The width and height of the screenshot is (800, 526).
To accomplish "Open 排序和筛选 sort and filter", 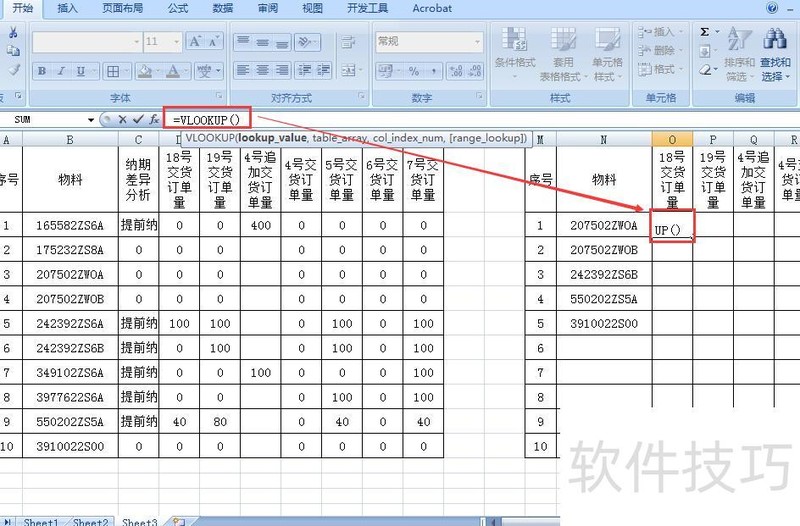I will [x=739, y=54].
